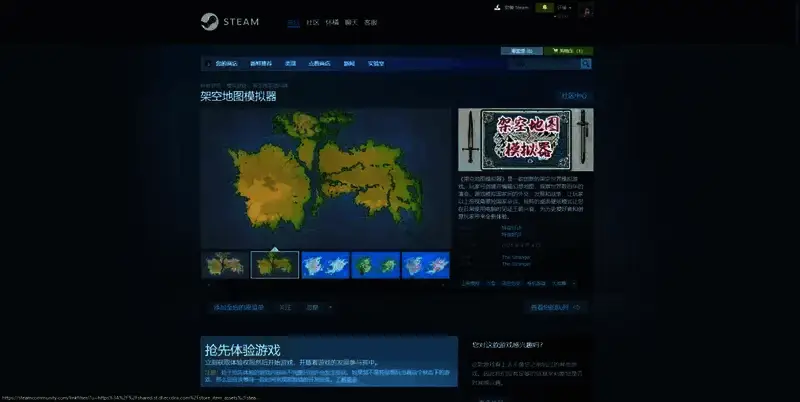Open the 聊天 tab in top navigation
Screen dimensions: 800x402
351,22
